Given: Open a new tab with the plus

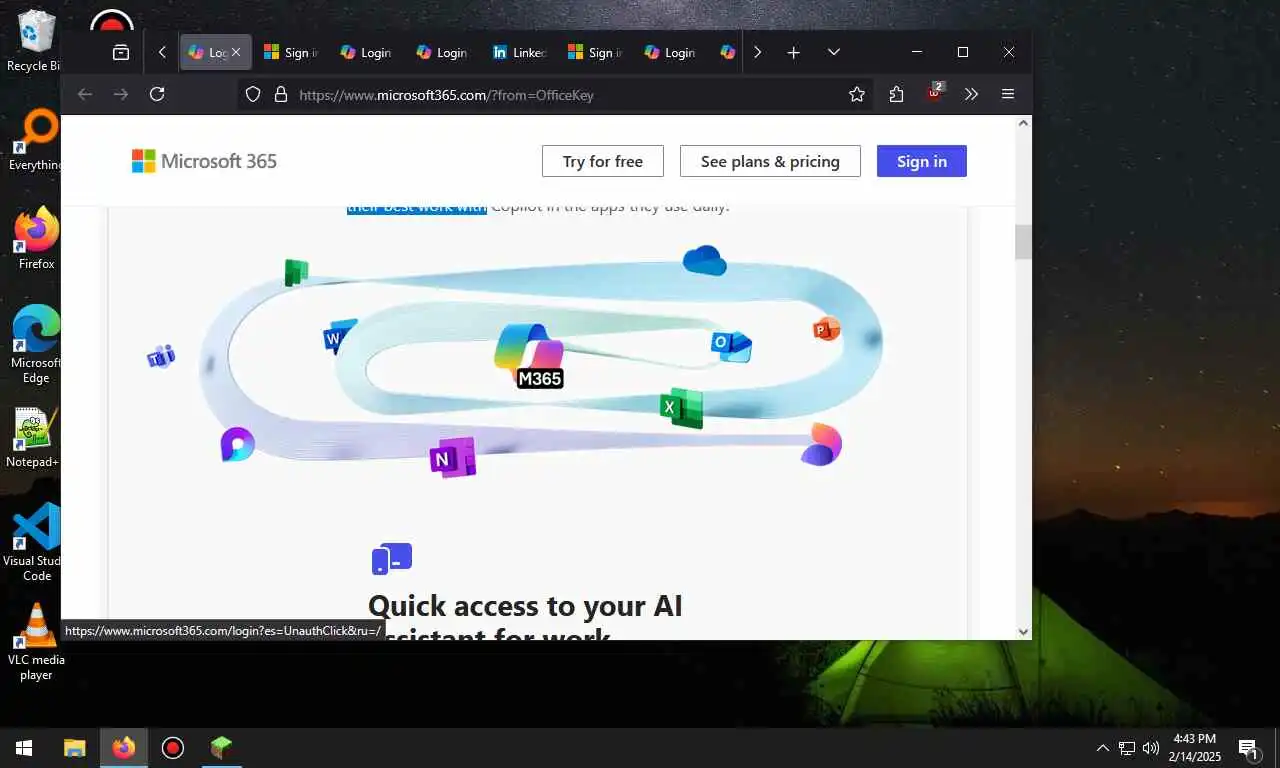Looking at the screenshot, I should pos(794,53).
